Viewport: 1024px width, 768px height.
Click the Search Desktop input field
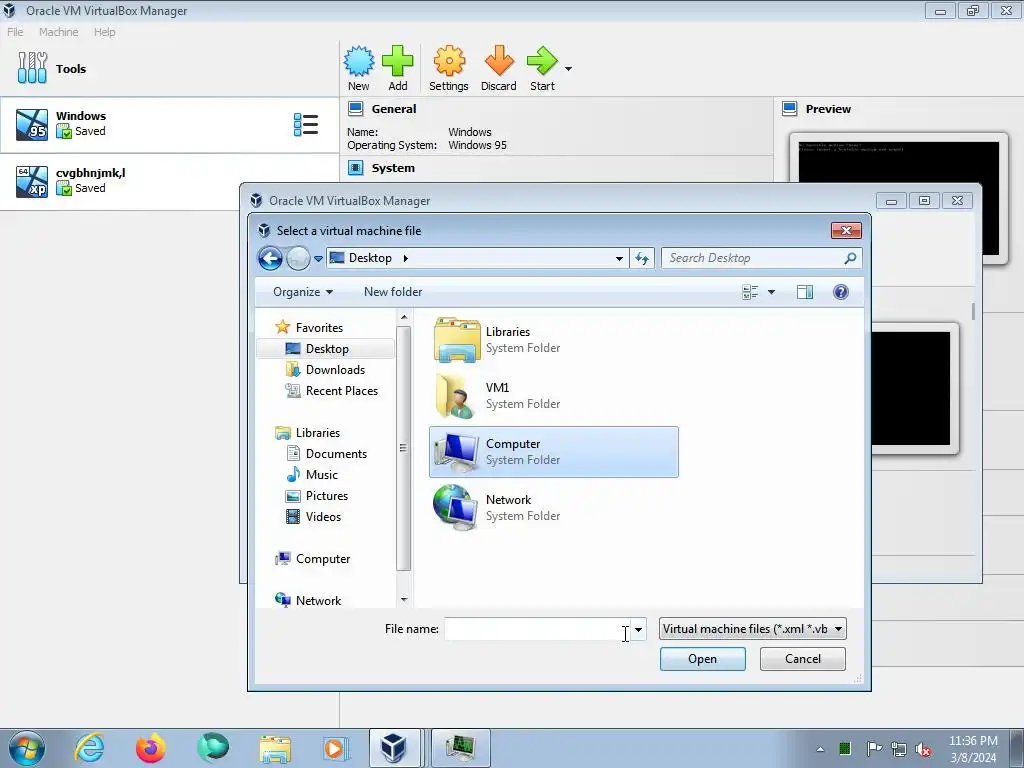click(x=752, y=258)
